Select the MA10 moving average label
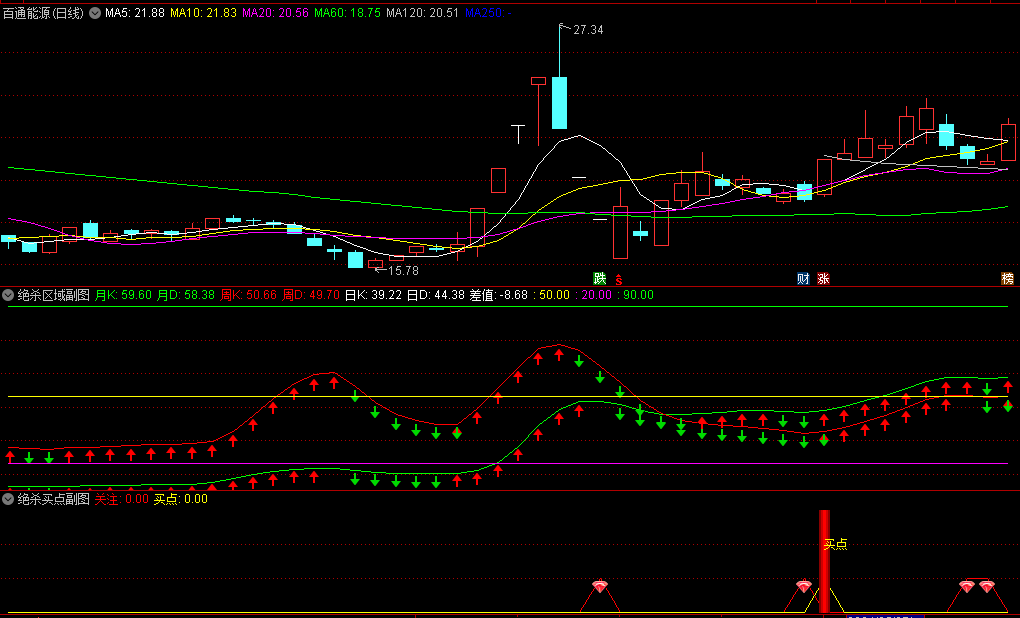 (203, 14)
